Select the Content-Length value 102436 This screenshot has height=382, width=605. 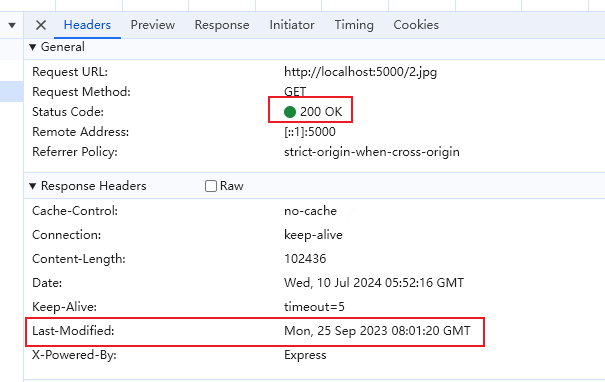pyautogui.click(x=305, y=259)
